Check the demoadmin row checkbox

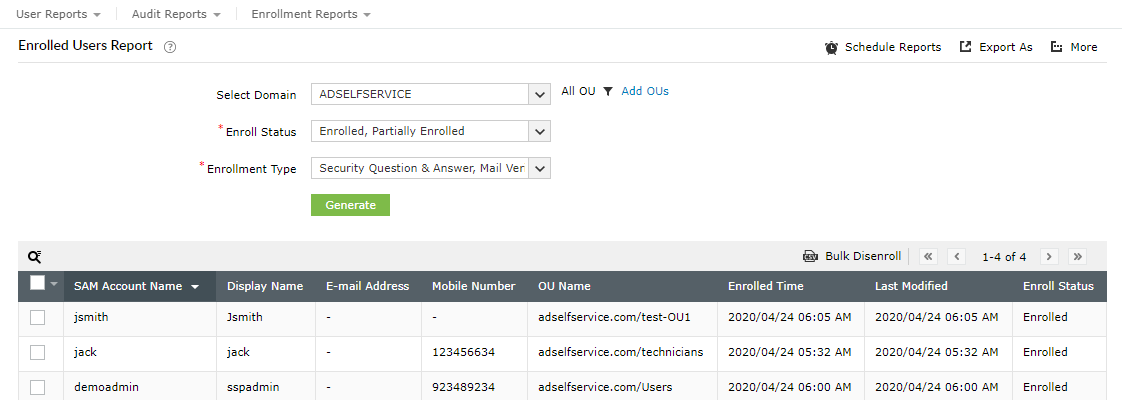[38, 387]
